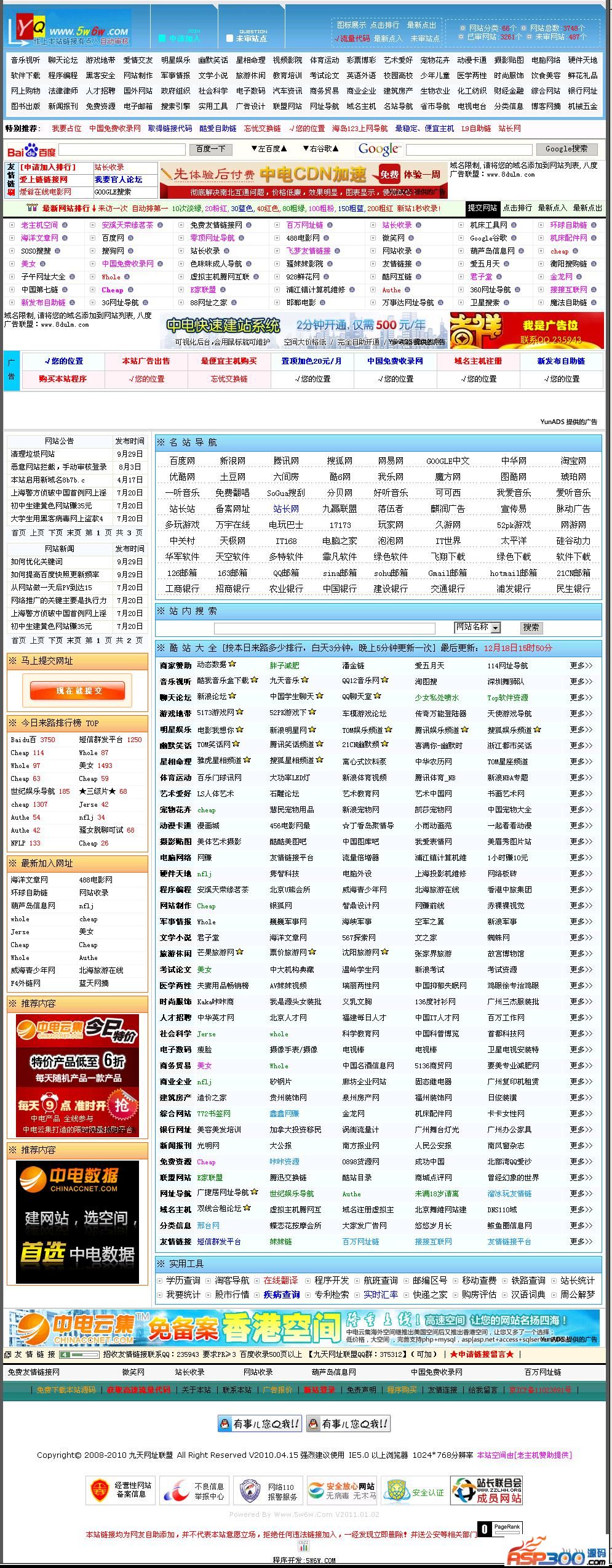Click the 百度一下 search button

click(210, 149)
